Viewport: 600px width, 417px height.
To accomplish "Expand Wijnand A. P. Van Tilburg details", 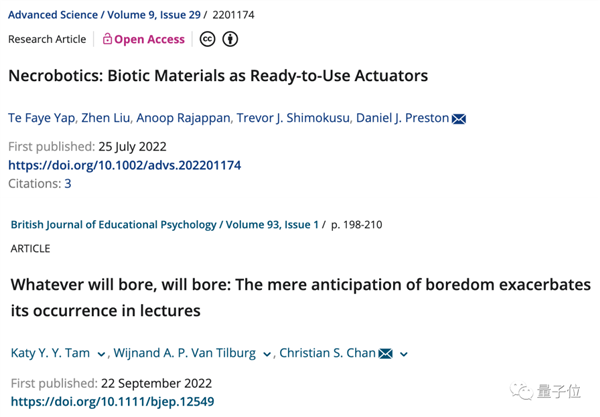I will tap(267, 355).
